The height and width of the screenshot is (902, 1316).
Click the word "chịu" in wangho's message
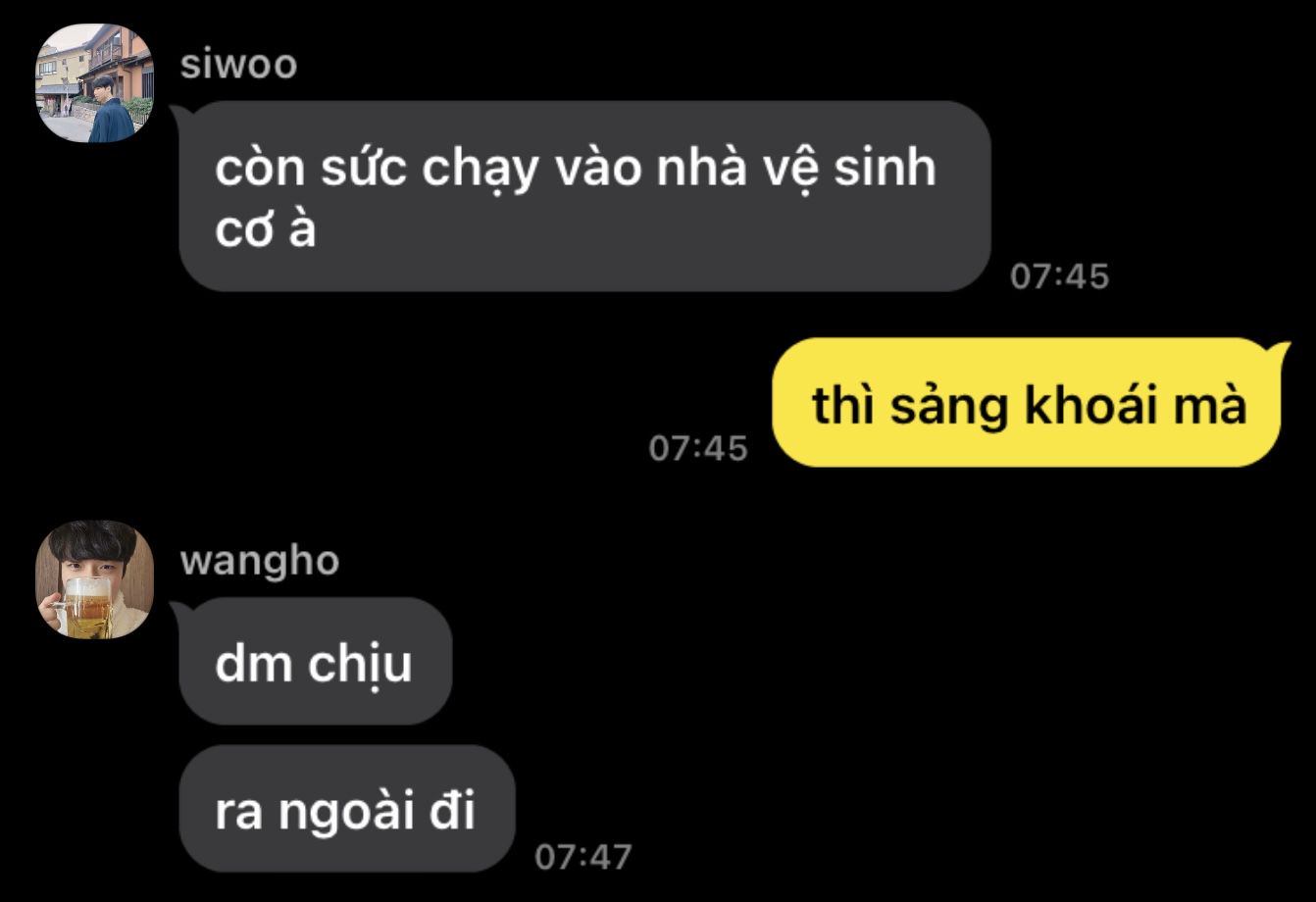pyautogui.click(x=360, y=666)
